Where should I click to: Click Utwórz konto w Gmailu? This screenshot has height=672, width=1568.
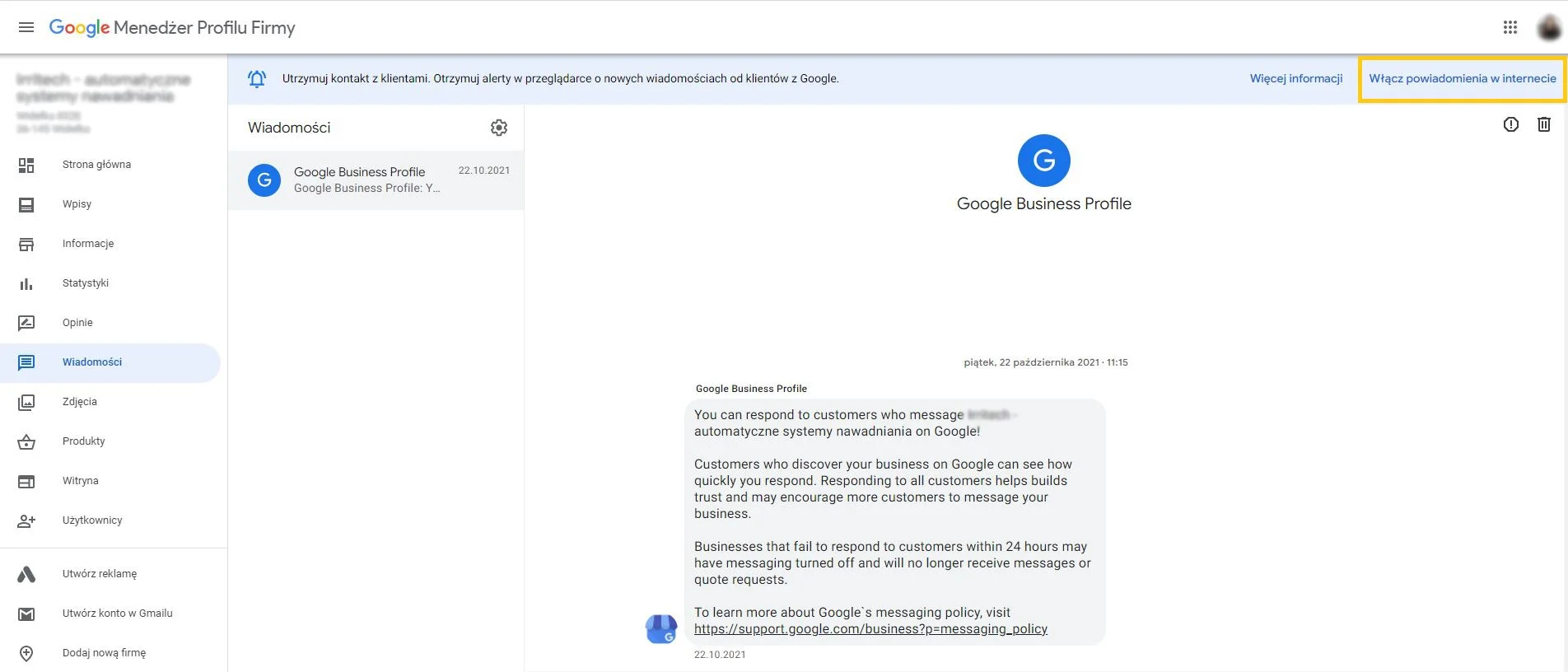click(117, 614)
